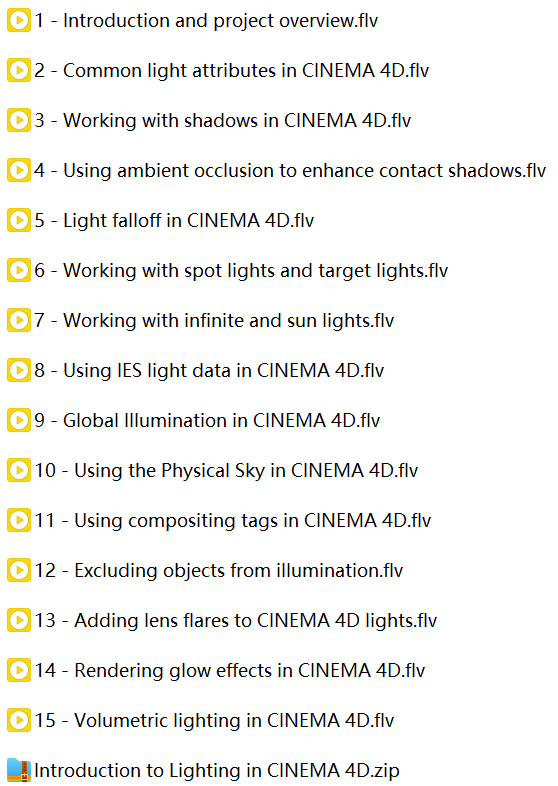558x786 pixels.
Task: Select the icon beside Volumetric lighting video
Action: (19, 720)
